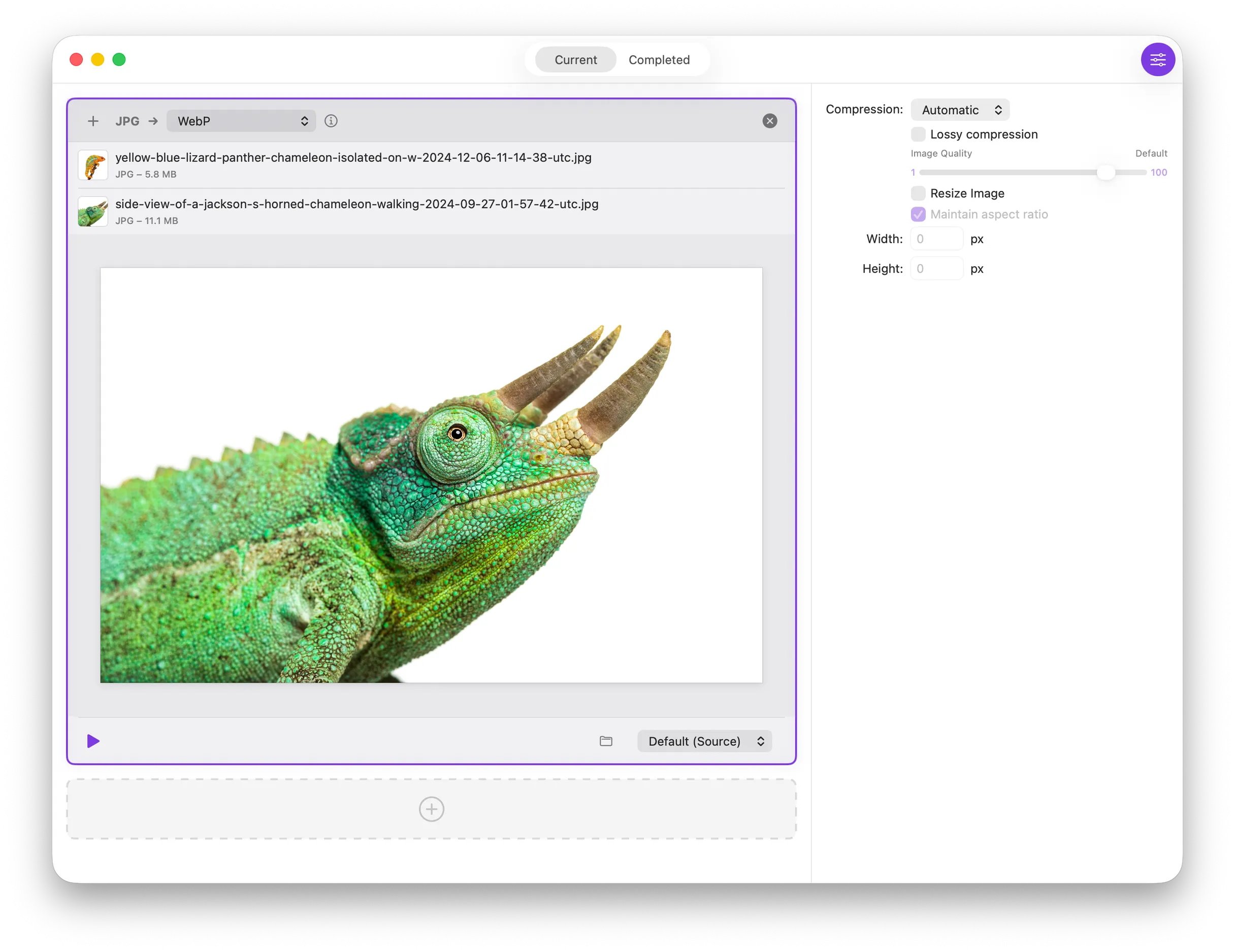View format info next to WebP dropdown
Image resolution: width=1235 pixels, height=952 pixels.
331,120
